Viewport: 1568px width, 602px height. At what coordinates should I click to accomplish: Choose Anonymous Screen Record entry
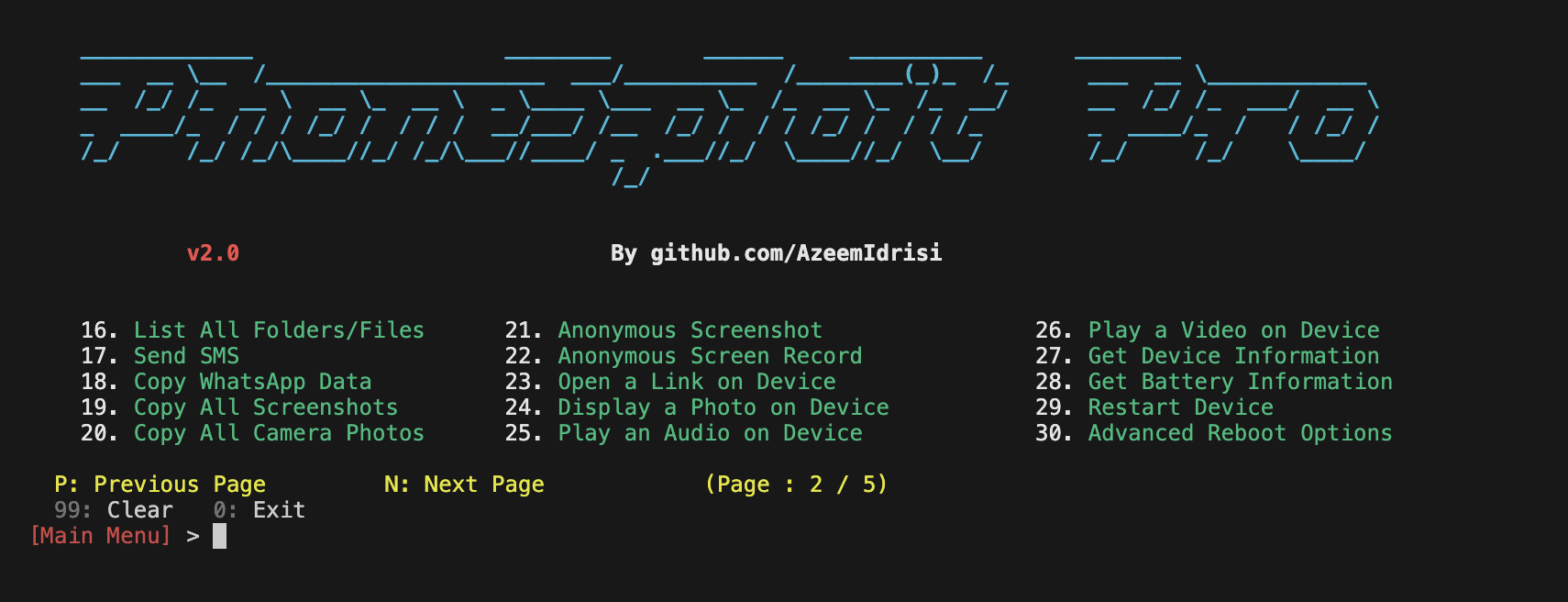pyautogui.click(x=683, y=356)
